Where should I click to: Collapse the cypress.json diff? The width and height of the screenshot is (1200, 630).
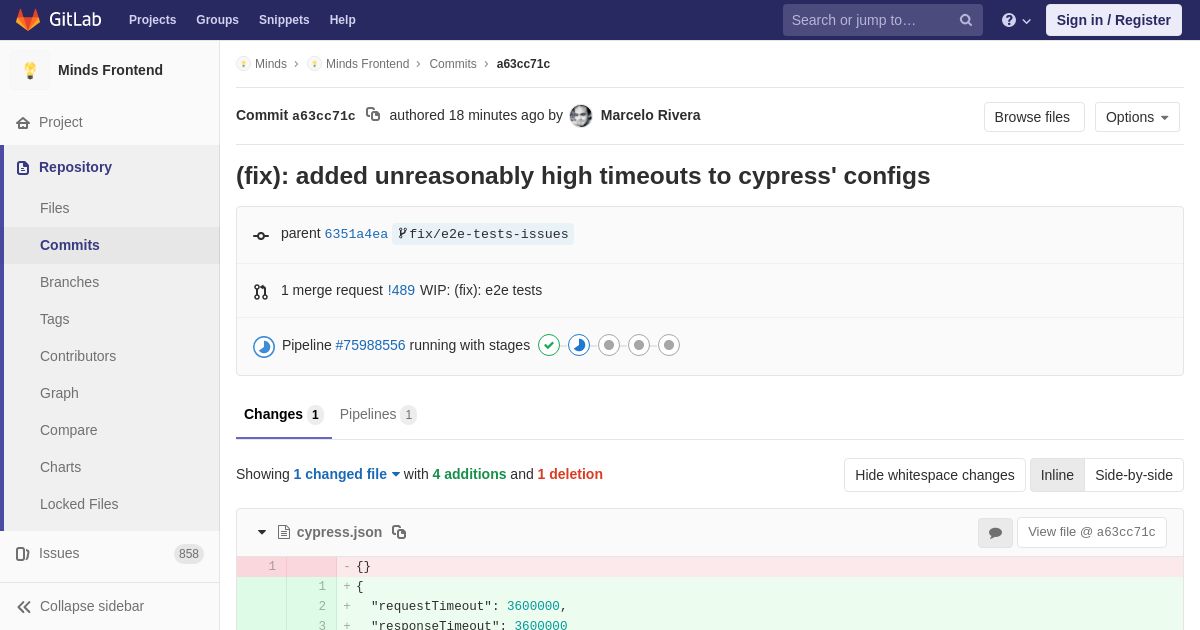262,532
